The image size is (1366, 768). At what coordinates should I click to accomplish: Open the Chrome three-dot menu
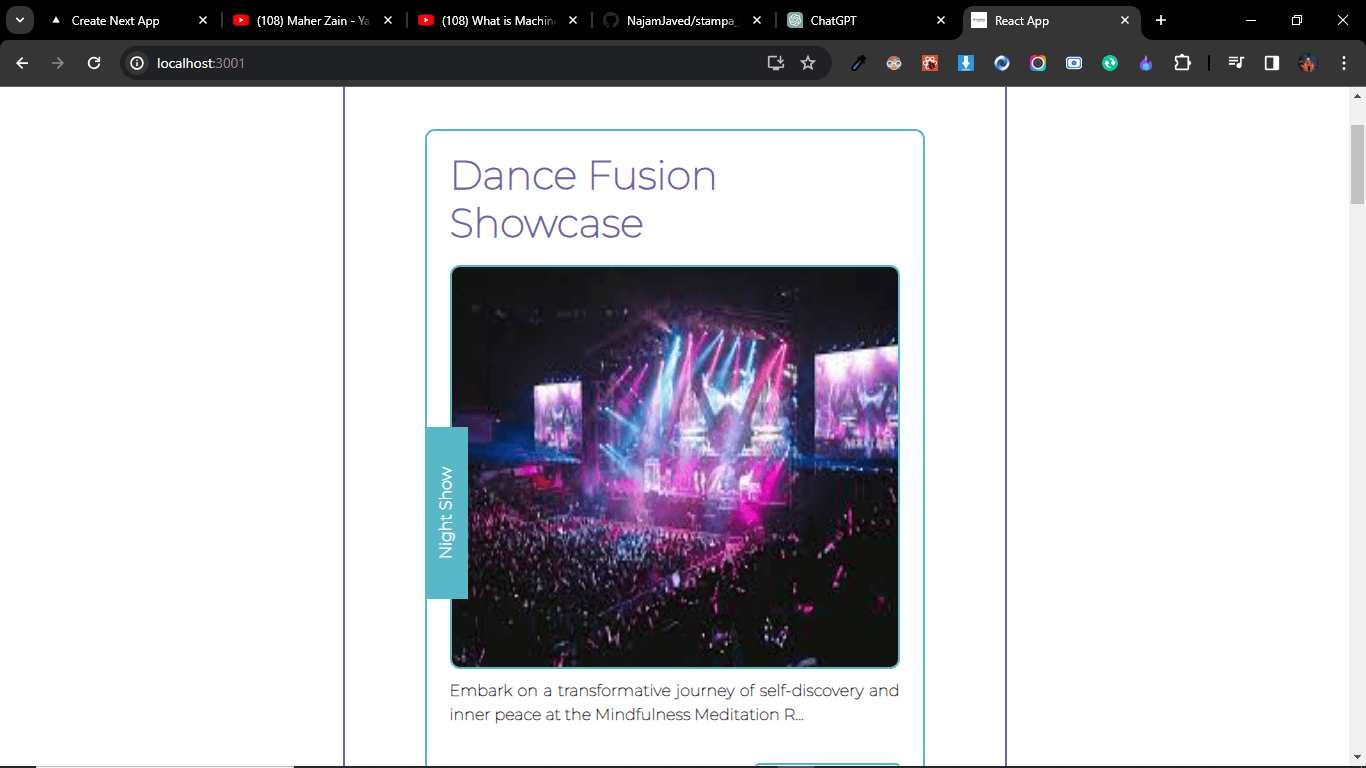click(x=1343, y=63)
